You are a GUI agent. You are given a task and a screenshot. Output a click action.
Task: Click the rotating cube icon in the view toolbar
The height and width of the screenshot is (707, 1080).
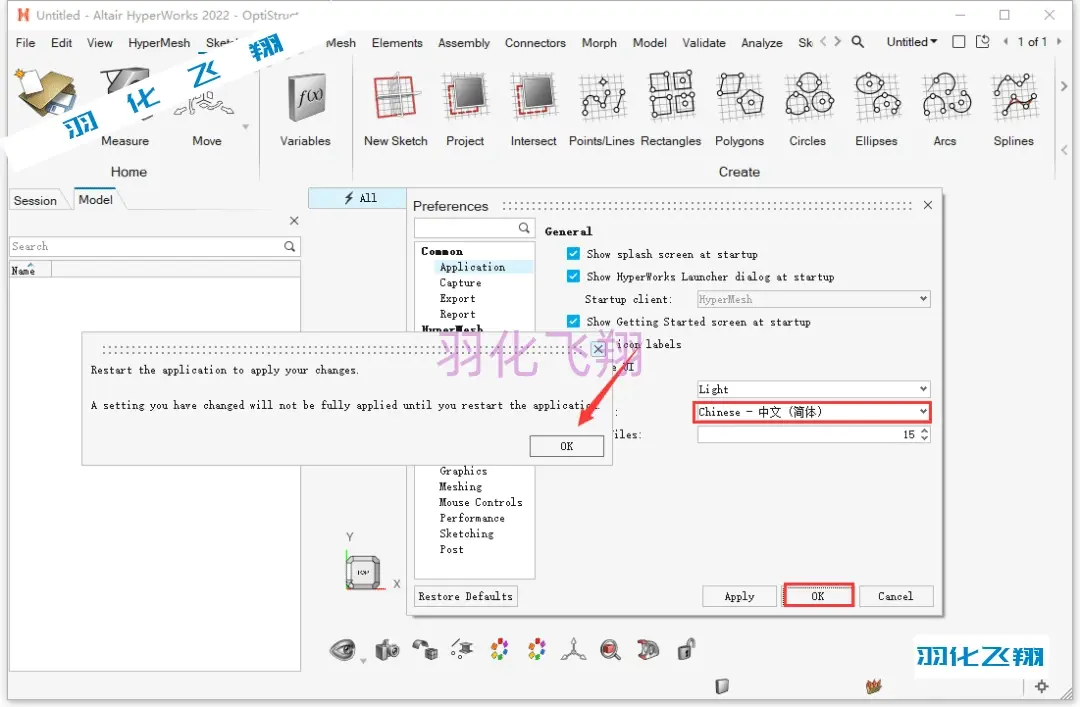pyautogui.click(x=425, y=649)
